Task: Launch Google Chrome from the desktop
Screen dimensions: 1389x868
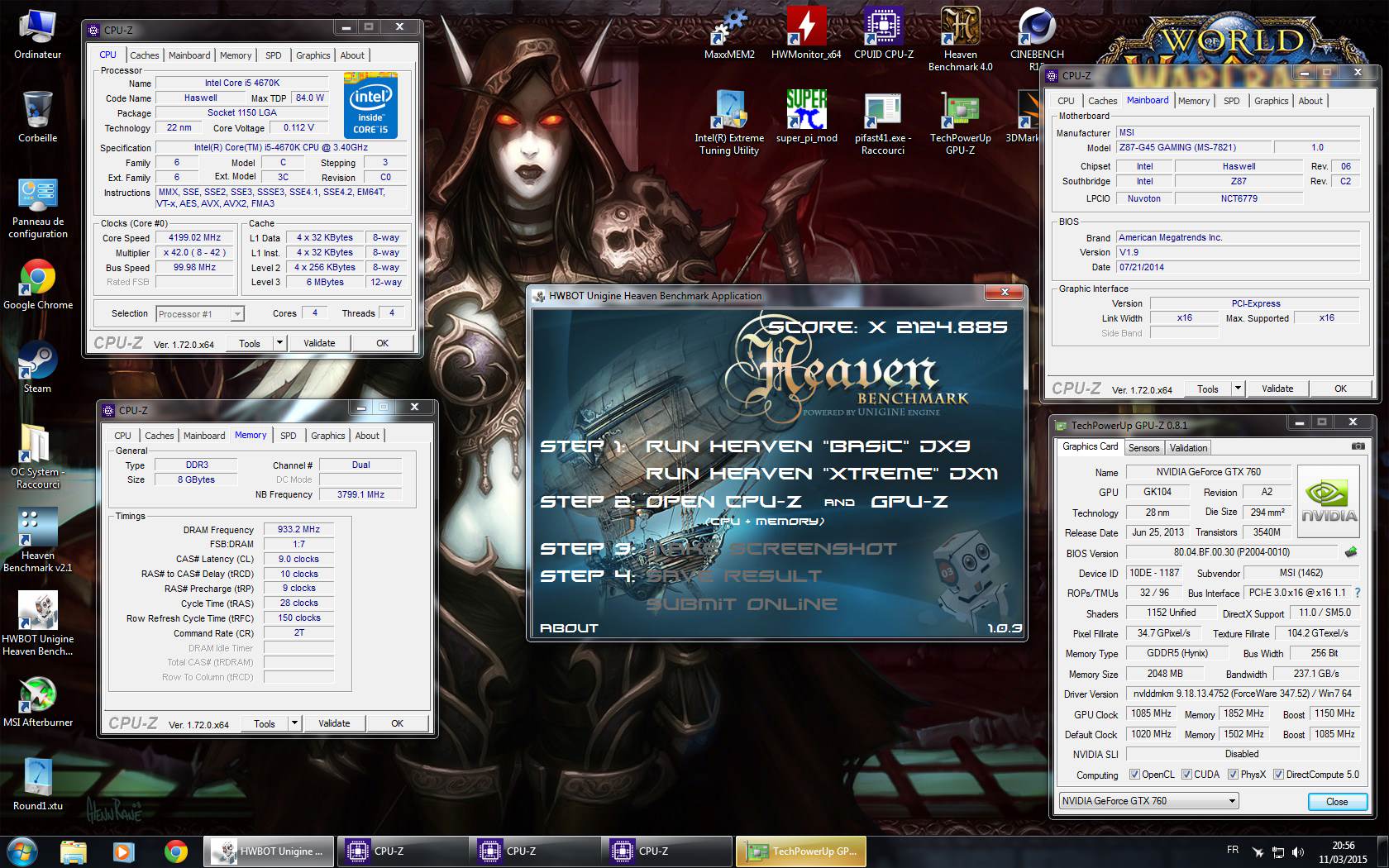Action: click(37, 285)
